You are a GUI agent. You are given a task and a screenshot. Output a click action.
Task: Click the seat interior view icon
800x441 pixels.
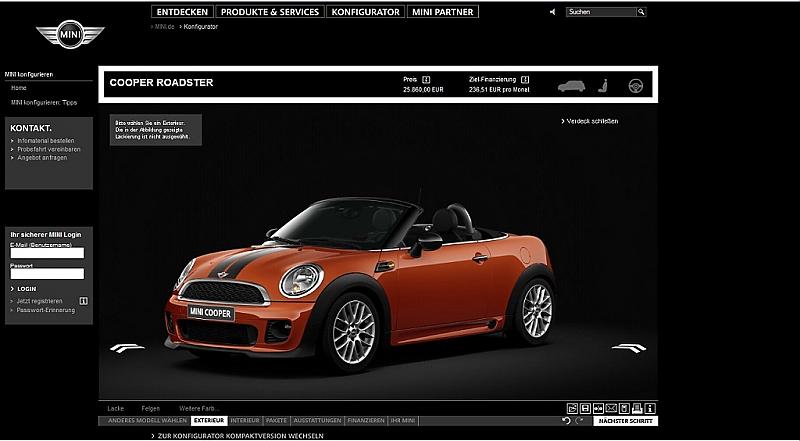pos(603,85)
